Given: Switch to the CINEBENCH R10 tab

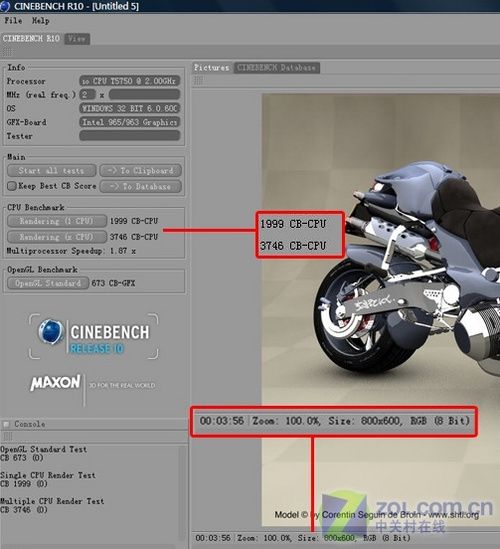Looking at the screenshot, I should [31, 39].
